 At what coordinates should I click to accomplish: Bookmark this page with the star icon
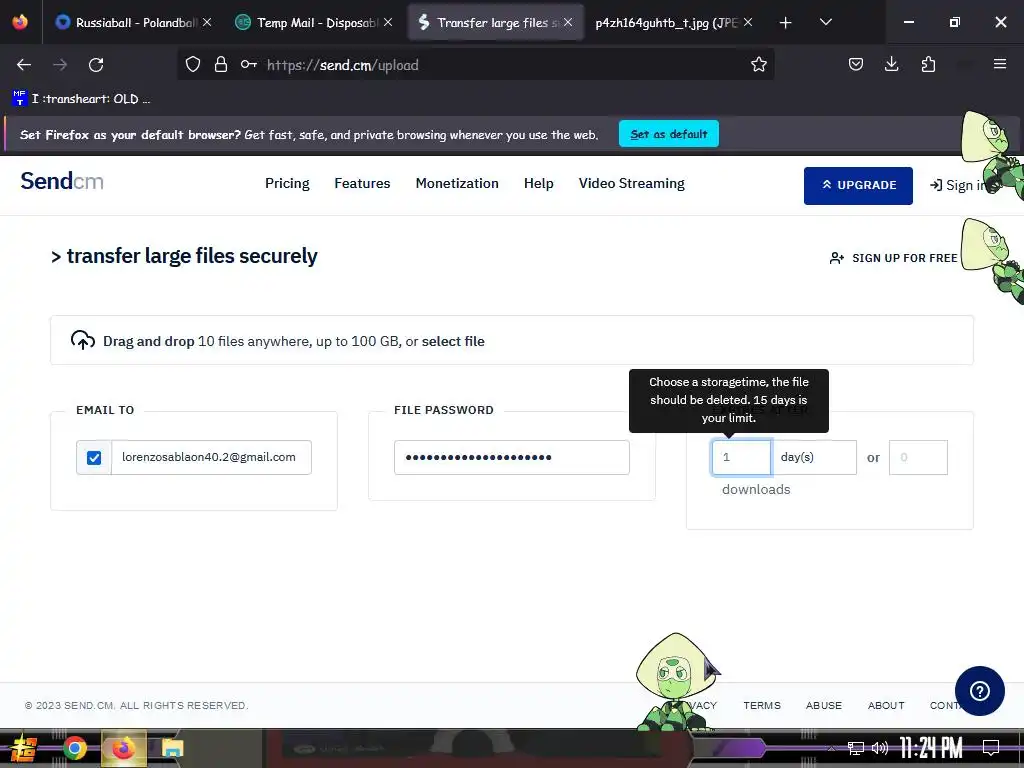tap(758, 65)
